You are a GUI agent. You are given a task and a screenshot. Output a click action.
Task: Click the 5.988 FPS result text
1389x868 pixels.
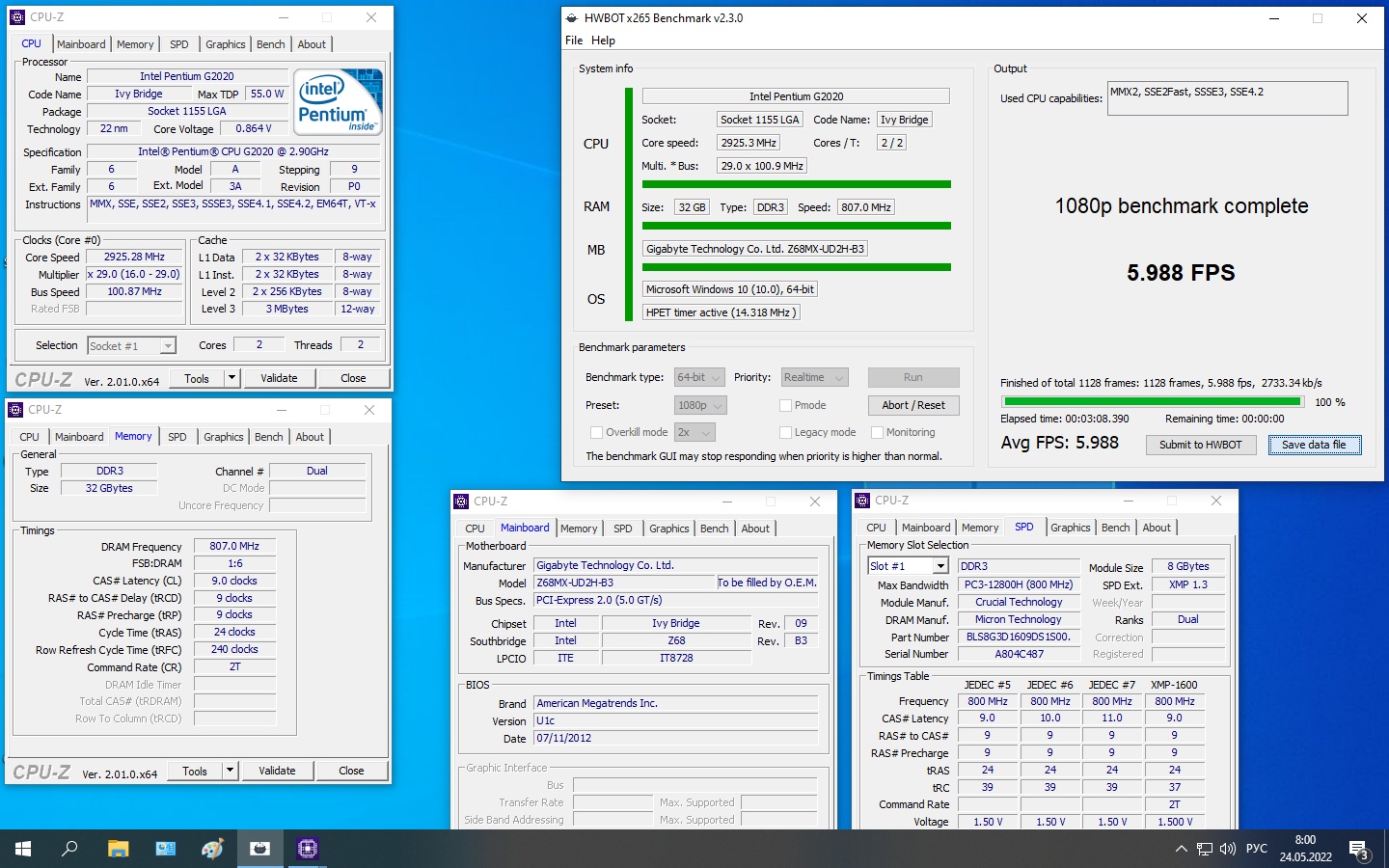coord(1181,273)
